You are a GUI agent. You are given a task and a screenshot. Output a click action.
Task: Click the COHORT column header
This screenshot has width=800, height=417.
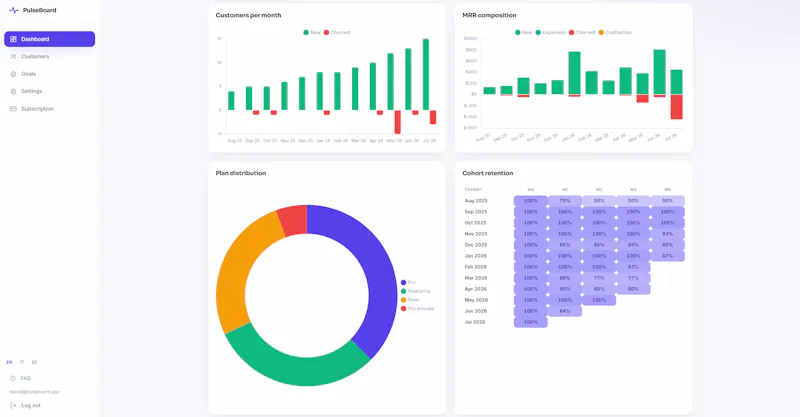pos(473,189)
